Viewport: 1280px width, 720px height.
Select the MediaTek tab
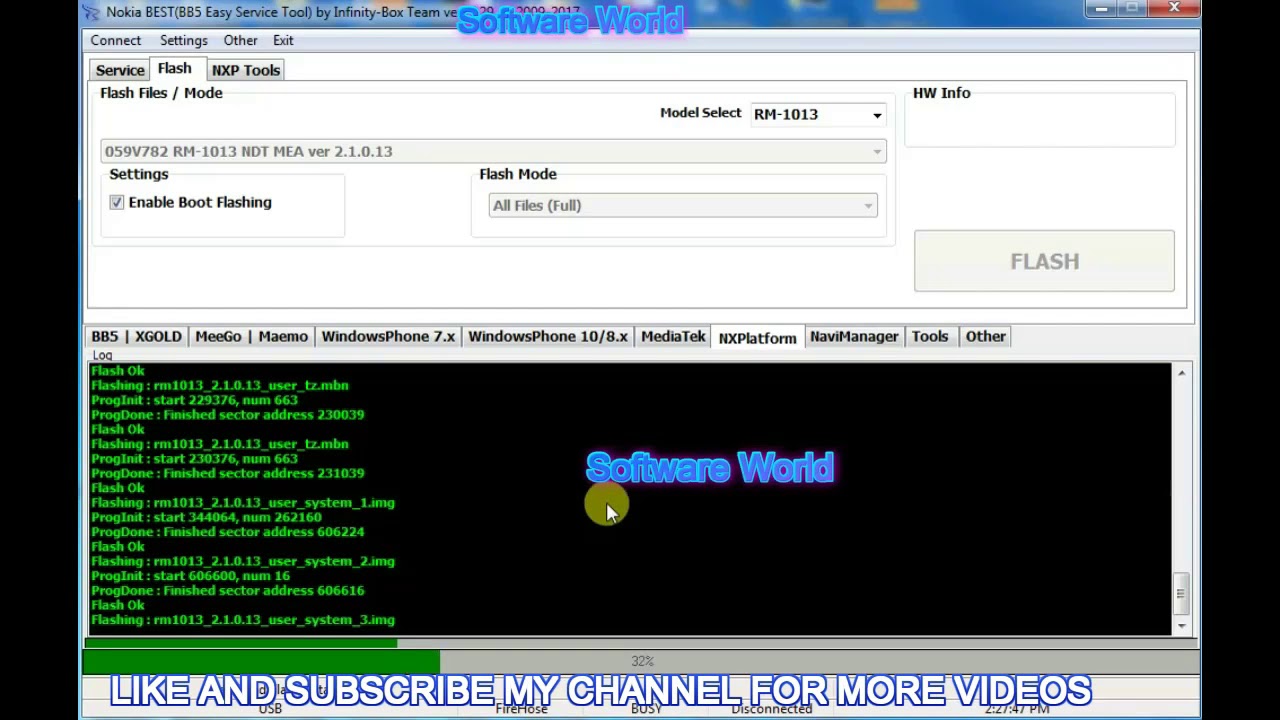click(x=673, y=337)
